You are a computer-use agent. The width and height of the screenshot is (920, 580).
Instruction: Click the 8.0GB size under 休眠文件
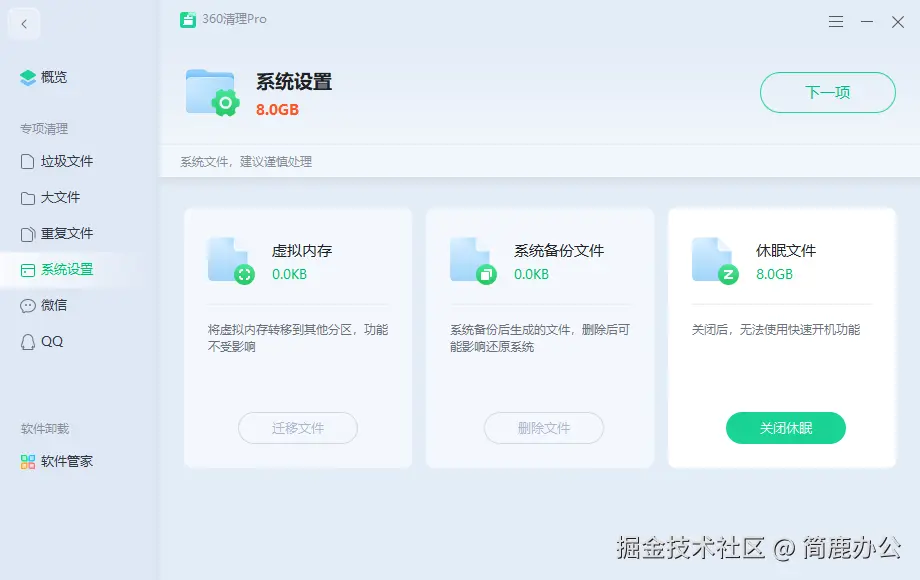point(774,274)
